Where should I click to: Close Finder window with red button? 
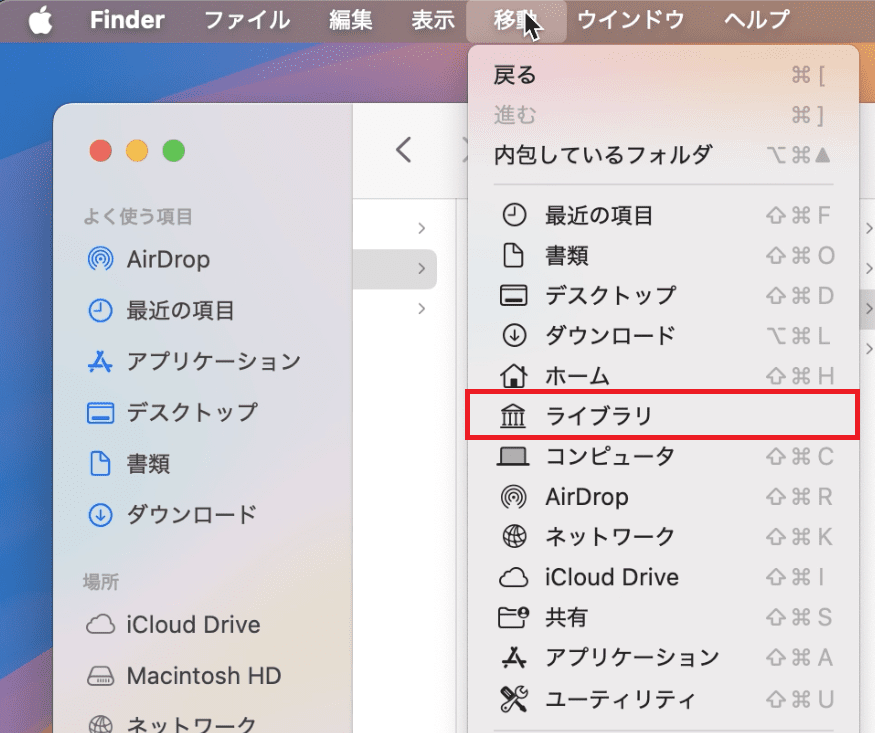point(100,151)
